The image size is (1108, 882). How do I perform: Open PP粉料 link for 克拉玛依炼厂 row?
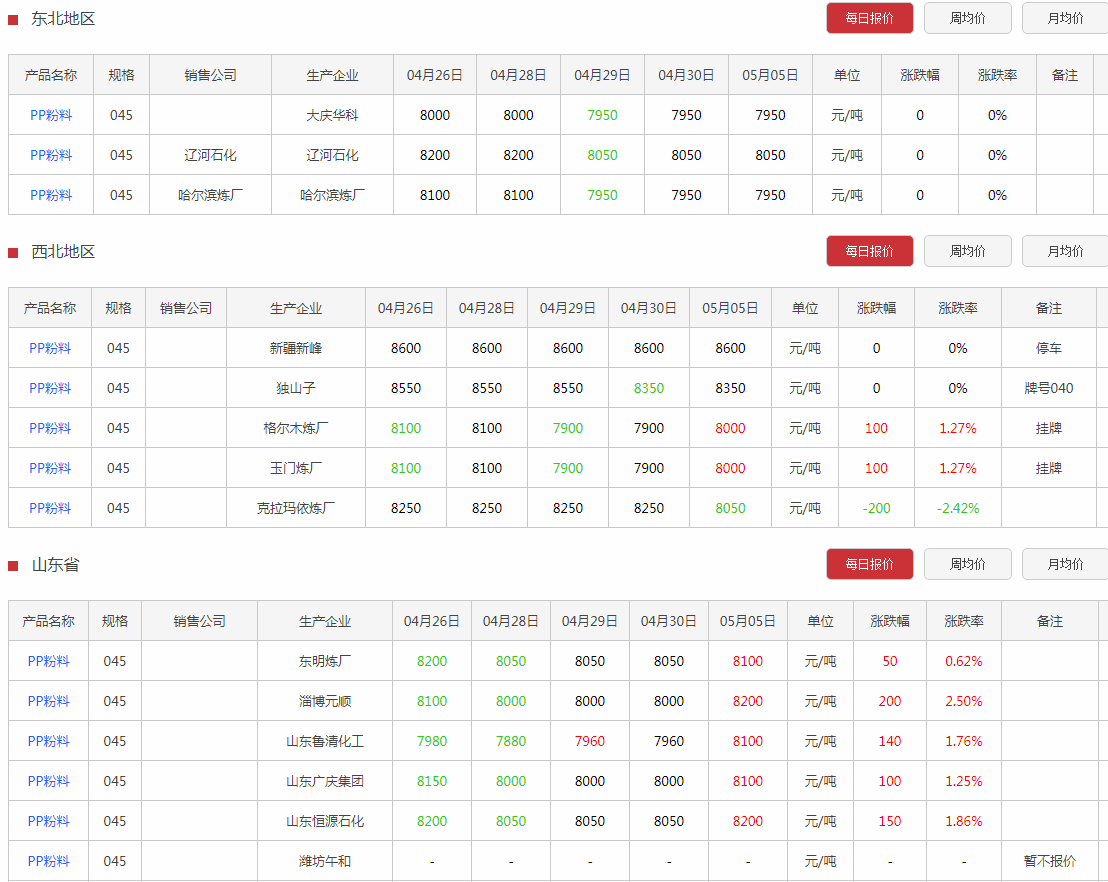(49, 508)
